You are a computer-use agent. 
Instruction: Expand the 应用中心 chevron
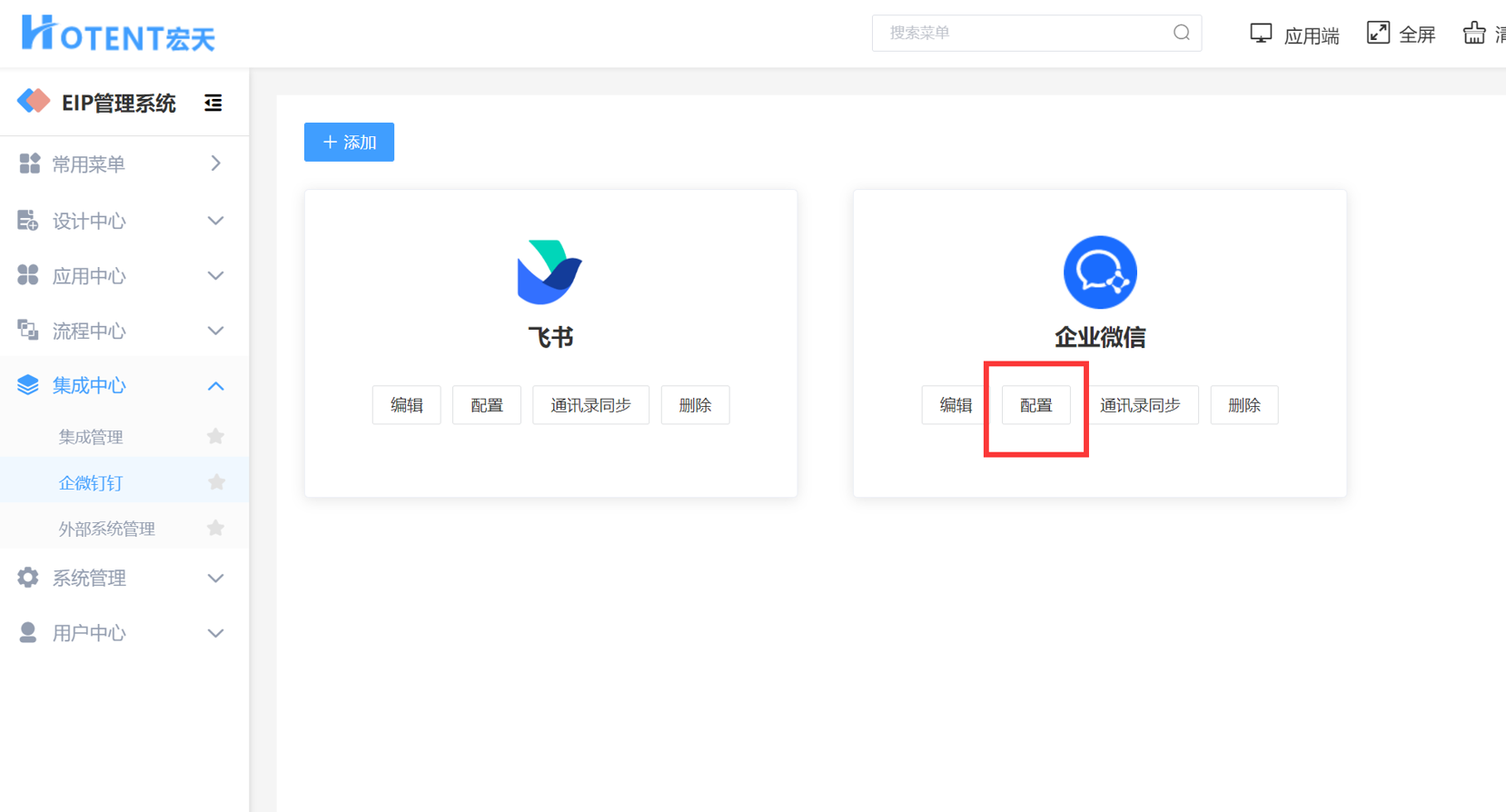coord(215,275)
